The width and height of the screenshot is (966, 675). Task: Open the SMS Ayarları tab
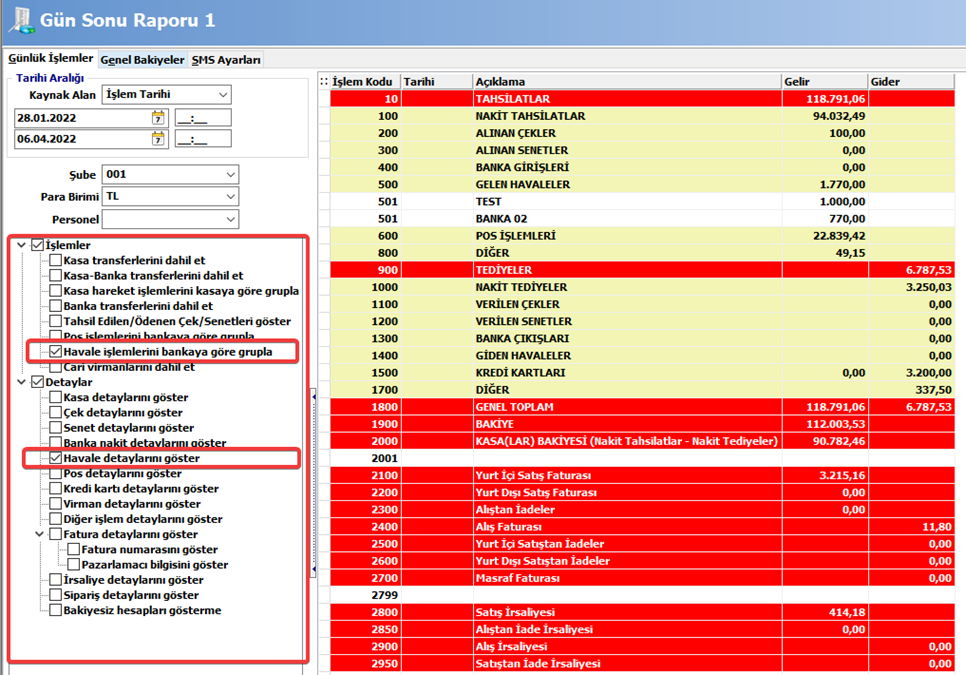point(226,60)
